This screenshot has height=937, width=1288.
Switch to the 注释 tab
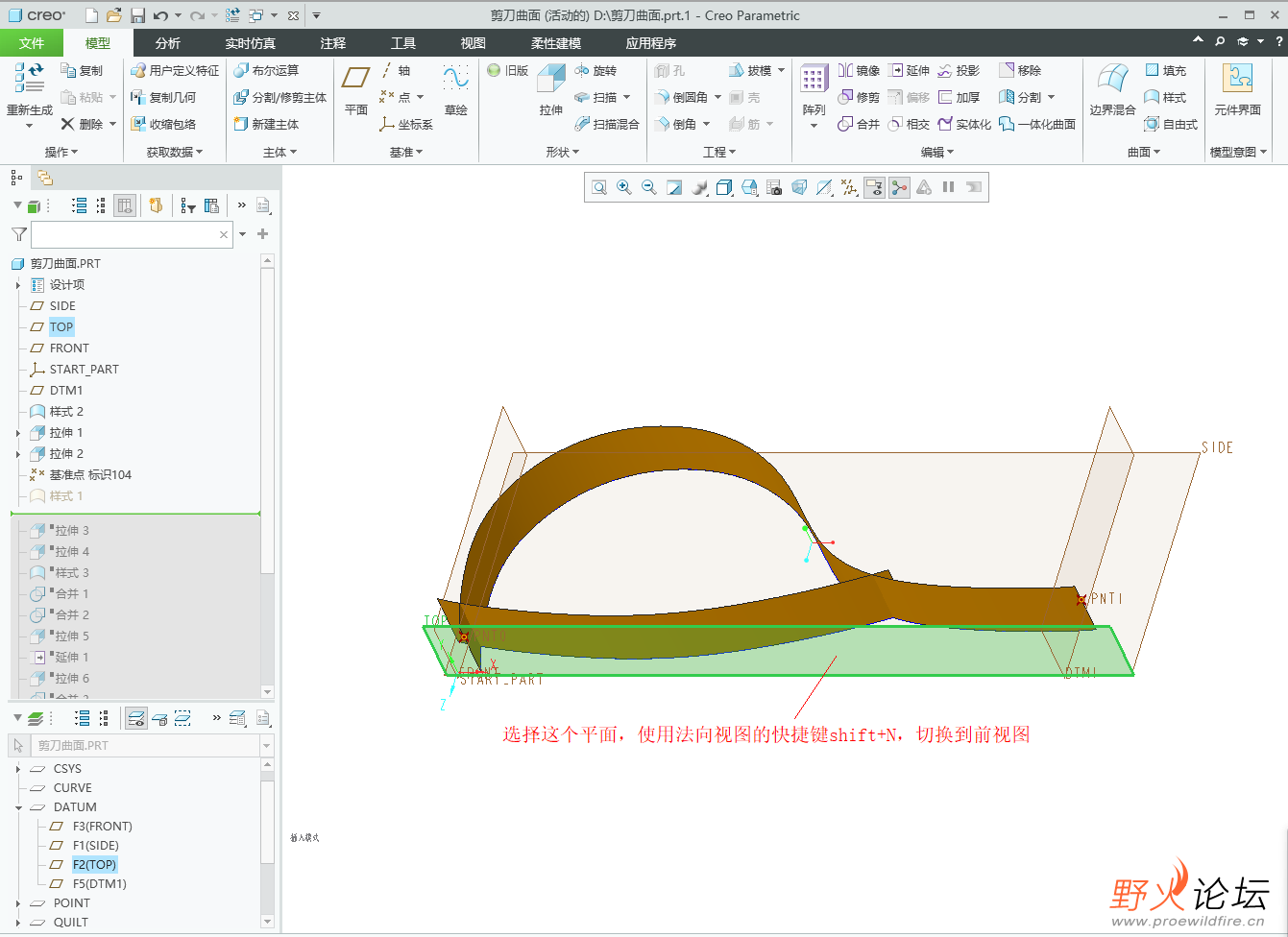333,43
